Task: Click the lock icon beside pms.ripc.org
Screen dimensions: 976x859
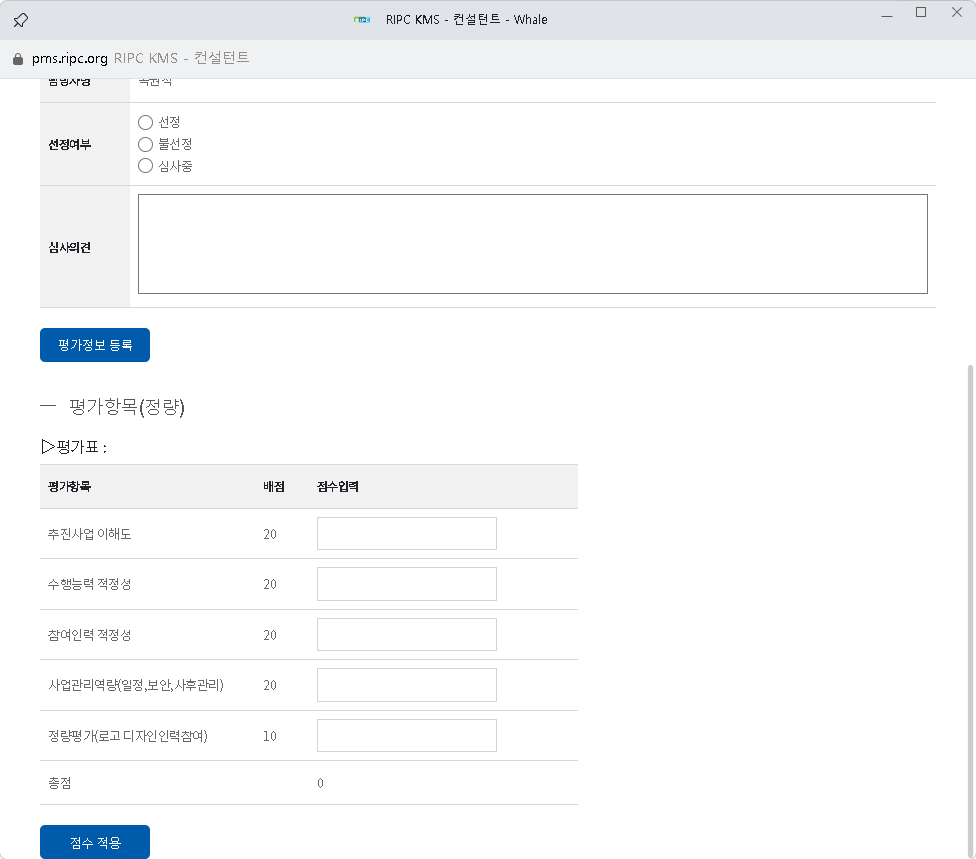Action: pyautogui.click(x=17, y=58)
